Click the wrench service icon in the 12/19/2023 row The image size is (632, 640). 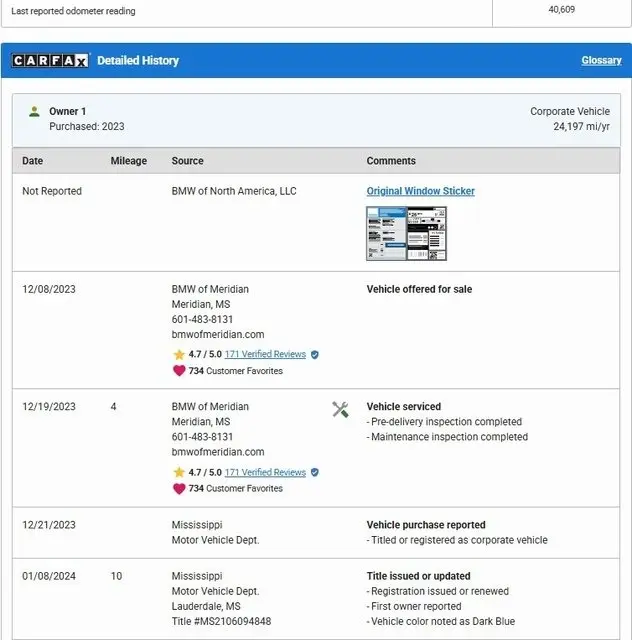coord(340,409)
